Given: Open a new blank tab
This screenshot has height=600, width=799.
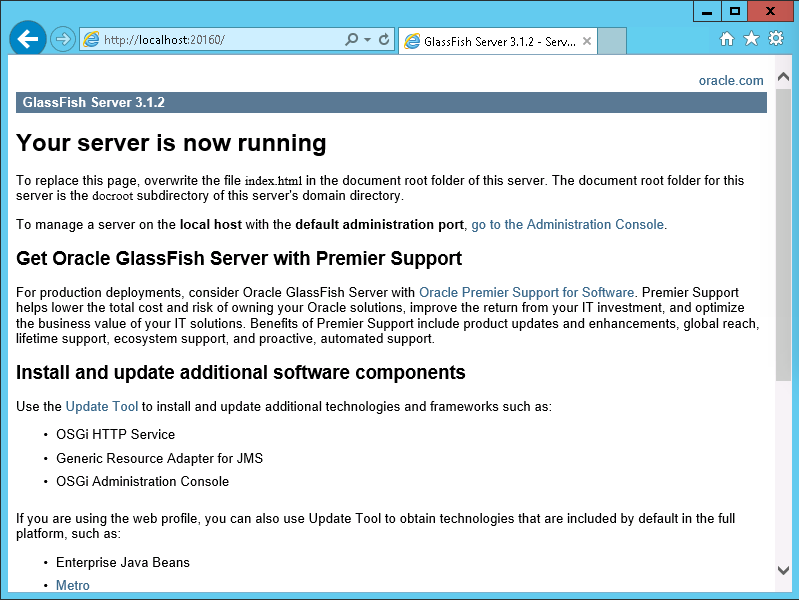Looking at the screenshot, I should point(612,42).
